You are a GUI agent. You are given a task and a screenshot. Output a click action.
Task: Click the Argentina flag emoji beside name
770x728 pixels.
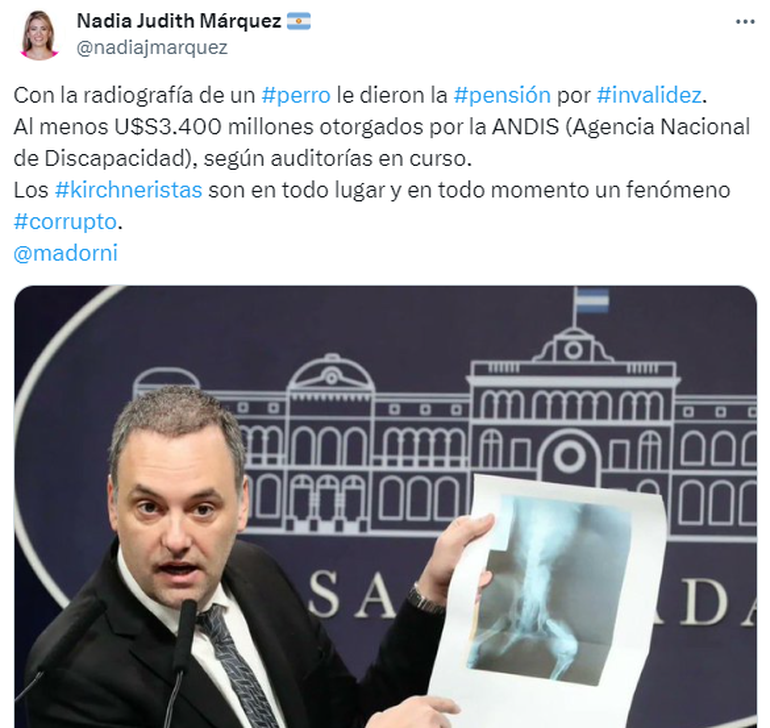click(299, 21)
